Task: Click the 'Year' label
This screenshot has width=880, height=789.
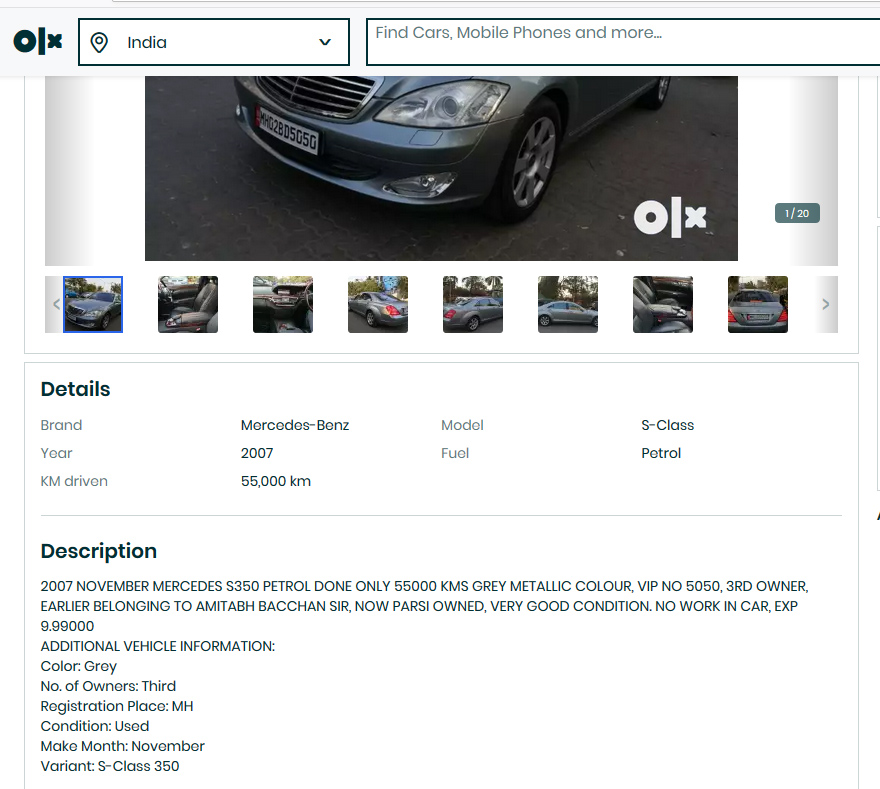Action: click(x=56, y=453)
